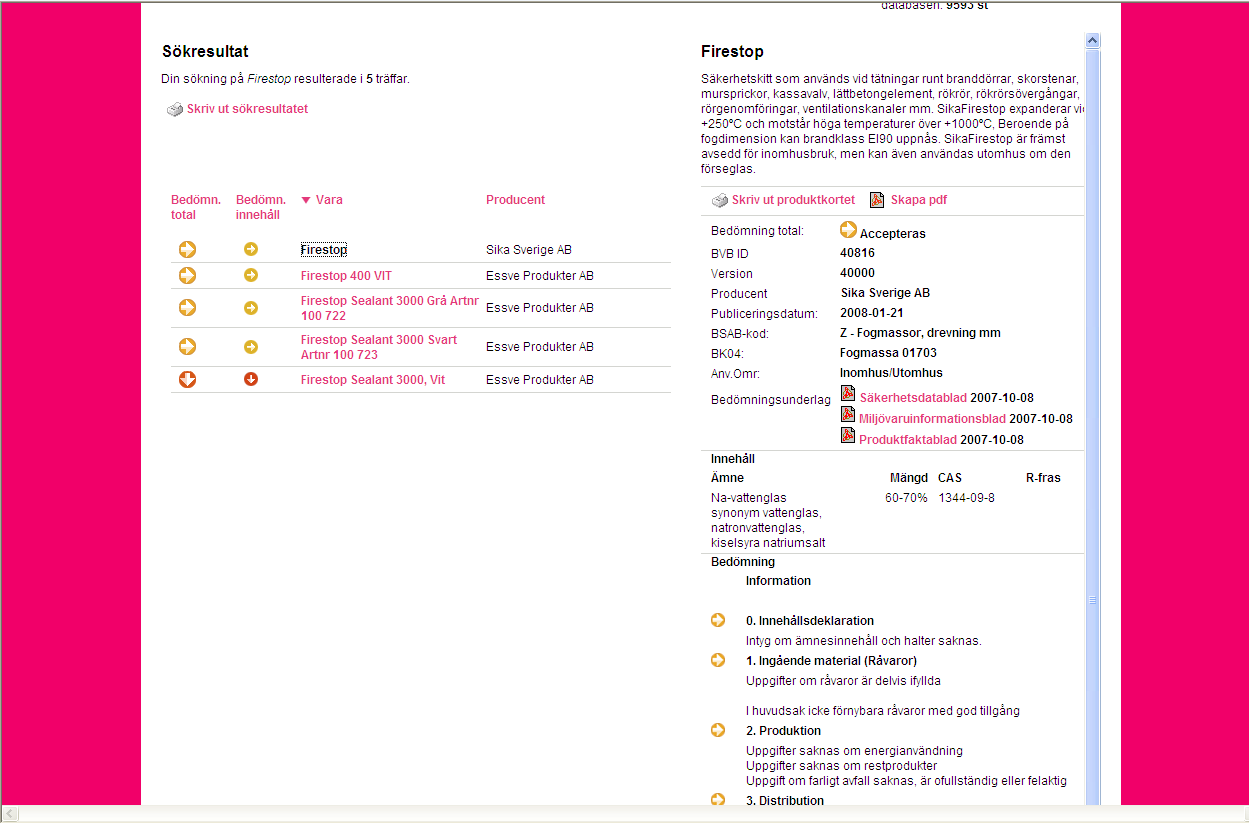
Task: Click the BK04 value Fogmassa 01703
Action: point(888,353)
